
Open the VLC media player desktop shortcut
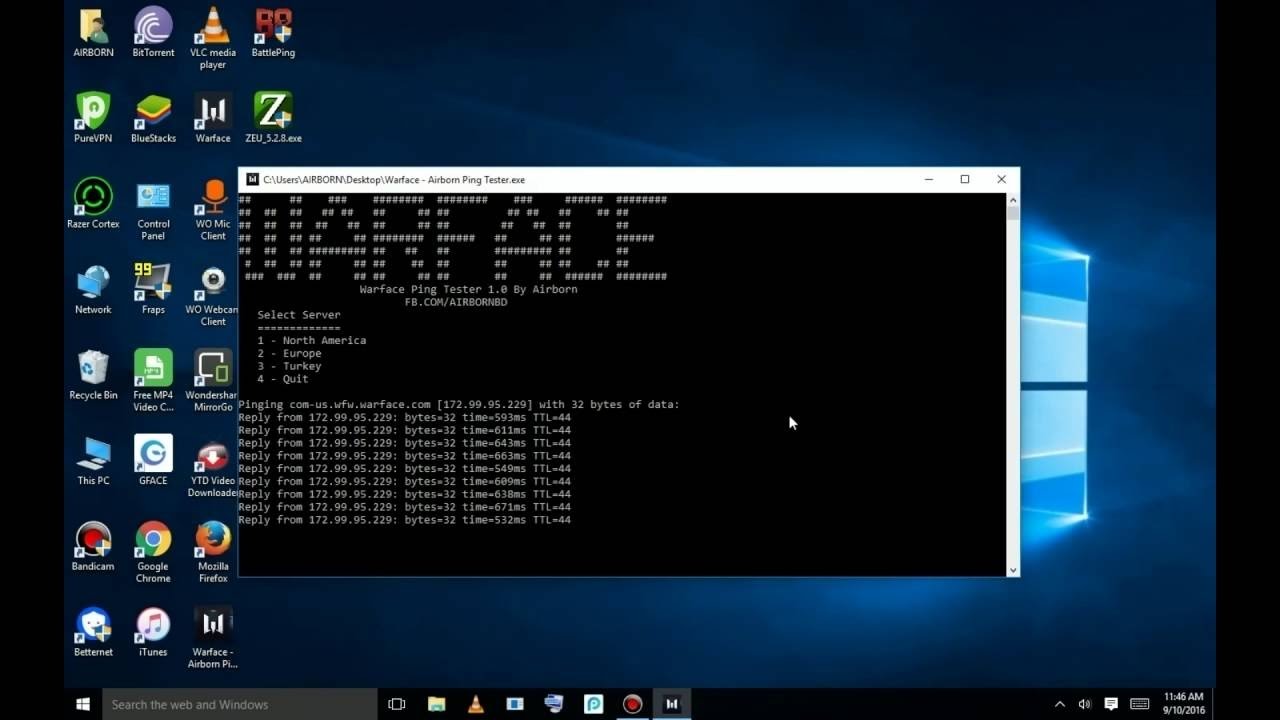(213, 38)
